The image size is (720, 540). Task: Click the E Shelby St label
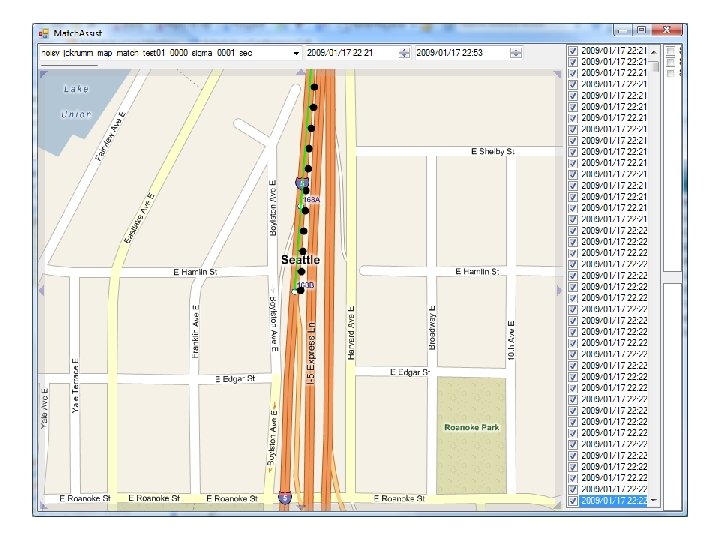[x=493, y=152]
